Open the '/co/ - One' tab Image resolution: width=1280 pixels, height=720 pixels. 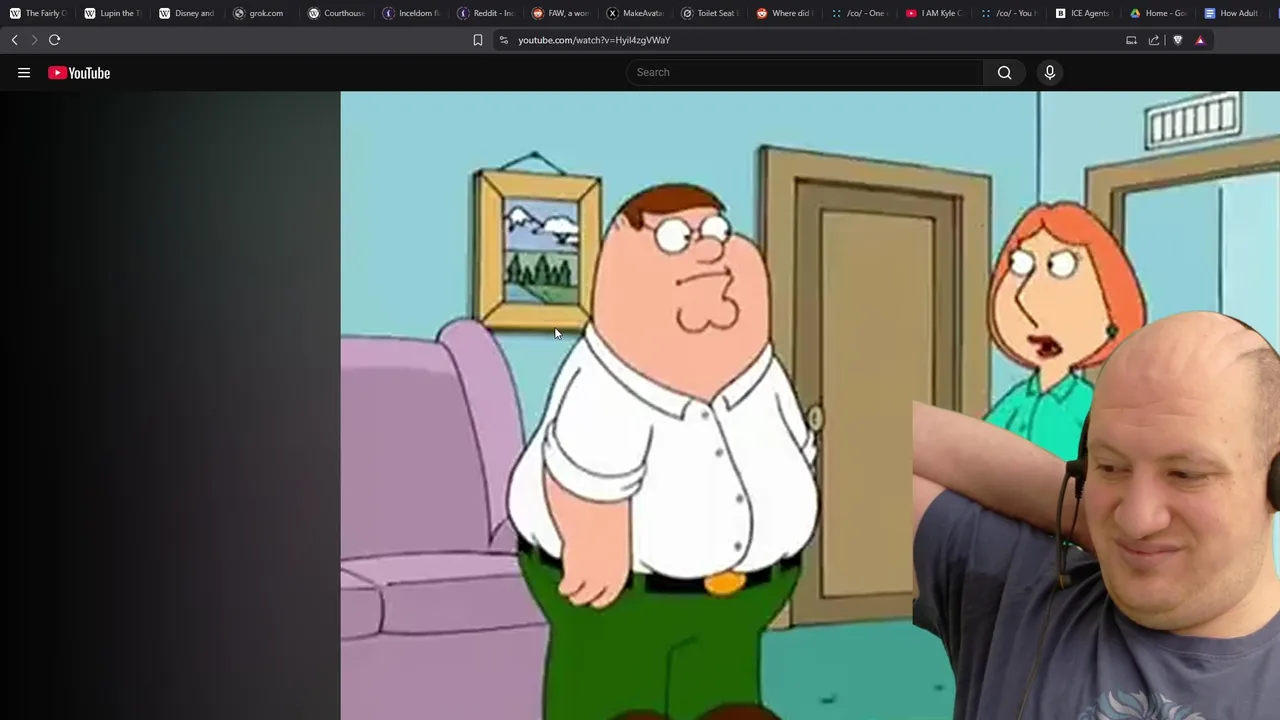[x=860, y=13]
